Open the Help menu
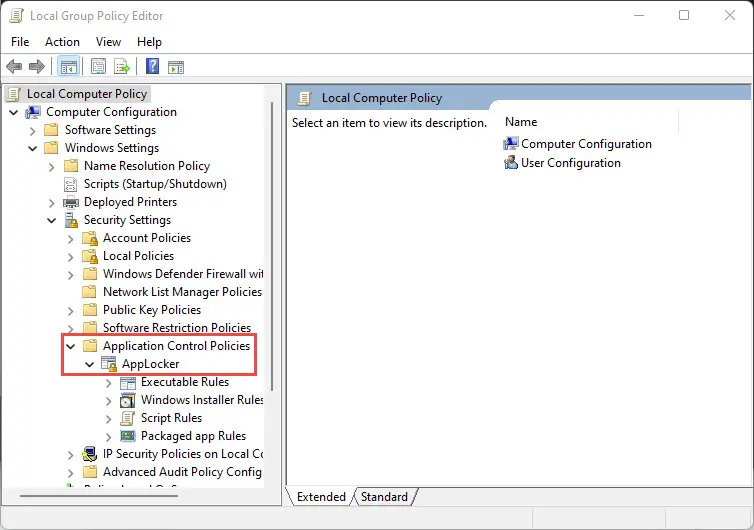This screenshot has height=530, width=754. coord(149,42)
